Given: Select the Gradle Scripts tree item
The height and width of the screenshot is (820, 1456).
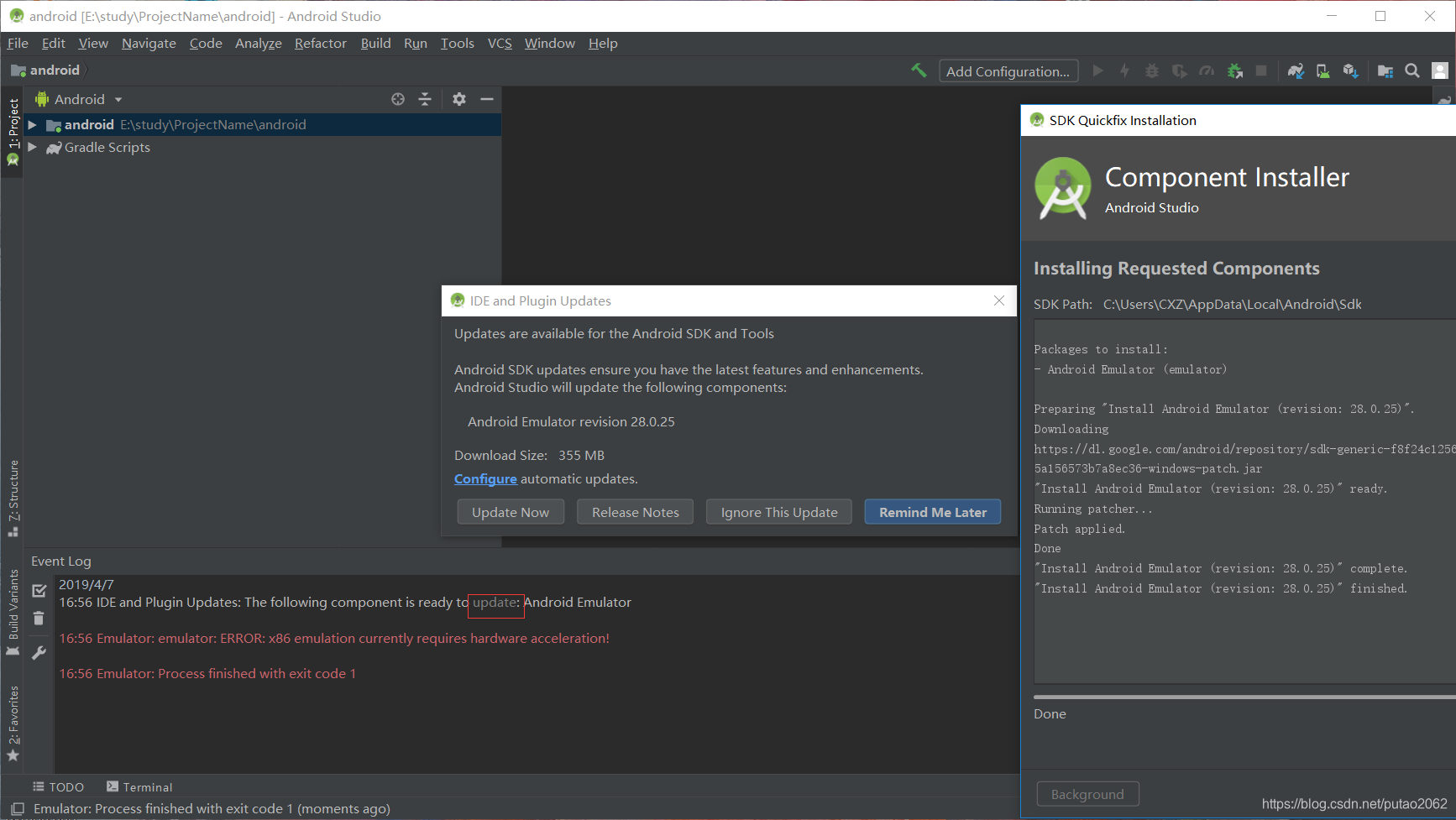Looking at the screenshot, I should (x=107, y=147).
